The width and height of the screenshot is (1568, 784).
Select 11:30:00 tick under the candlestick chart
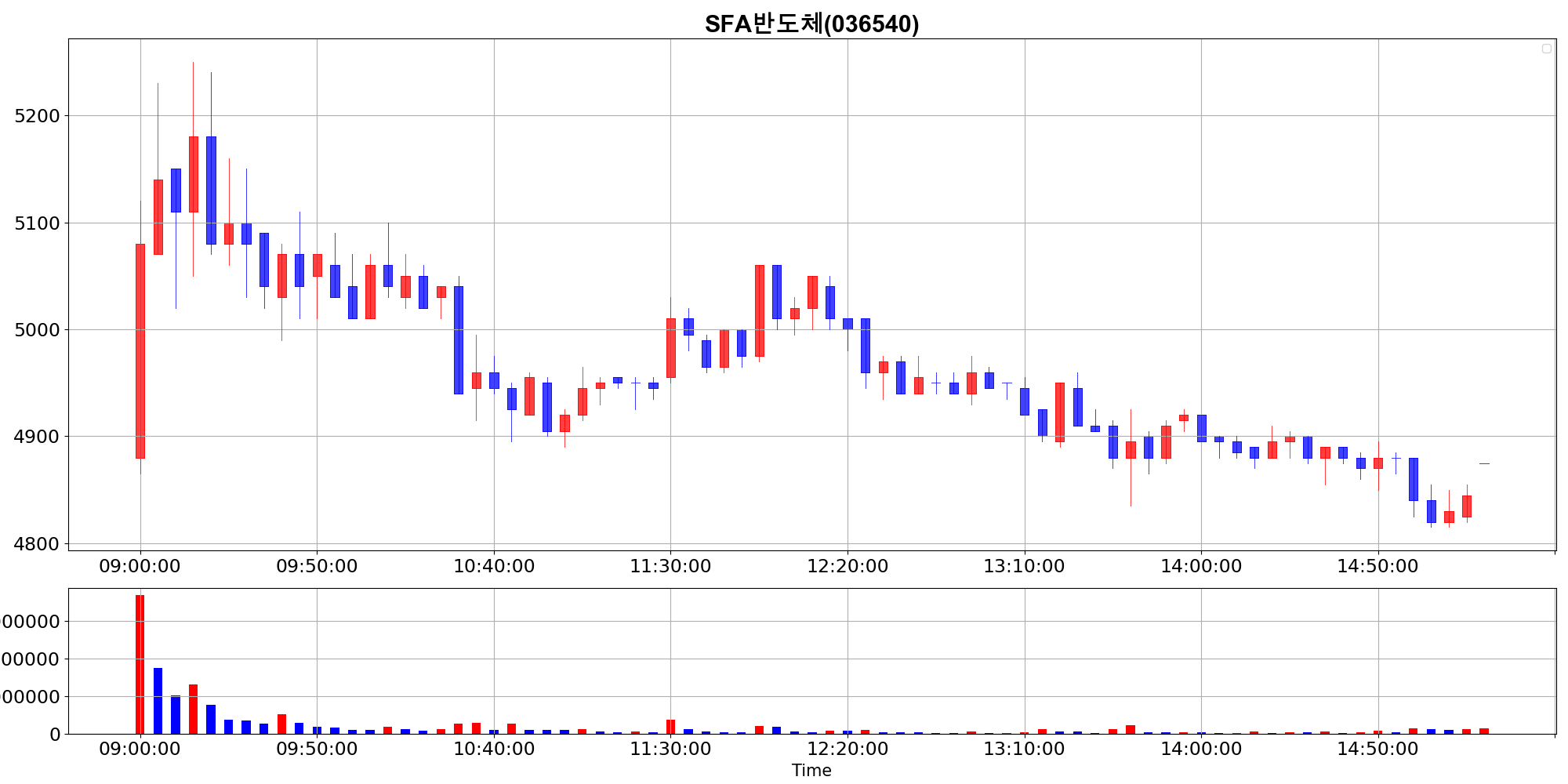point(670,566)
